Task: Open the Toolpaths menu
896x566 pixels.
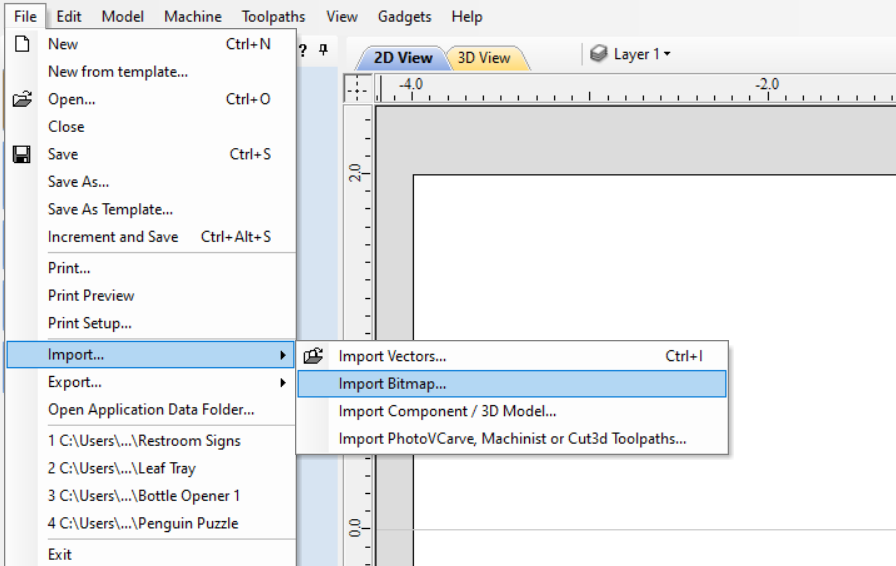Action: tap(273, 16)
